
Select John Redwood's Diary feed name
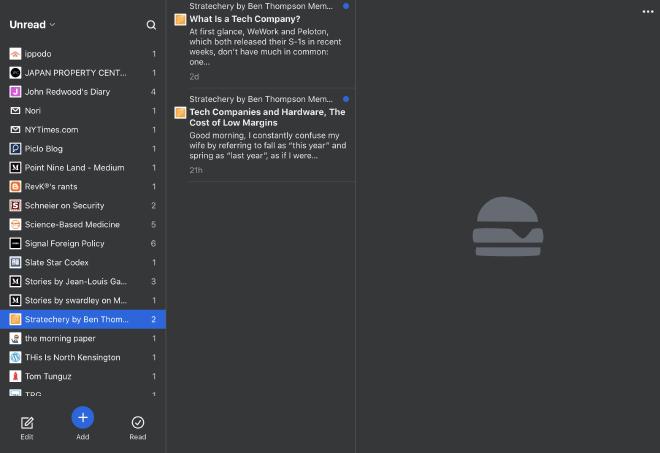click(67, 92)
